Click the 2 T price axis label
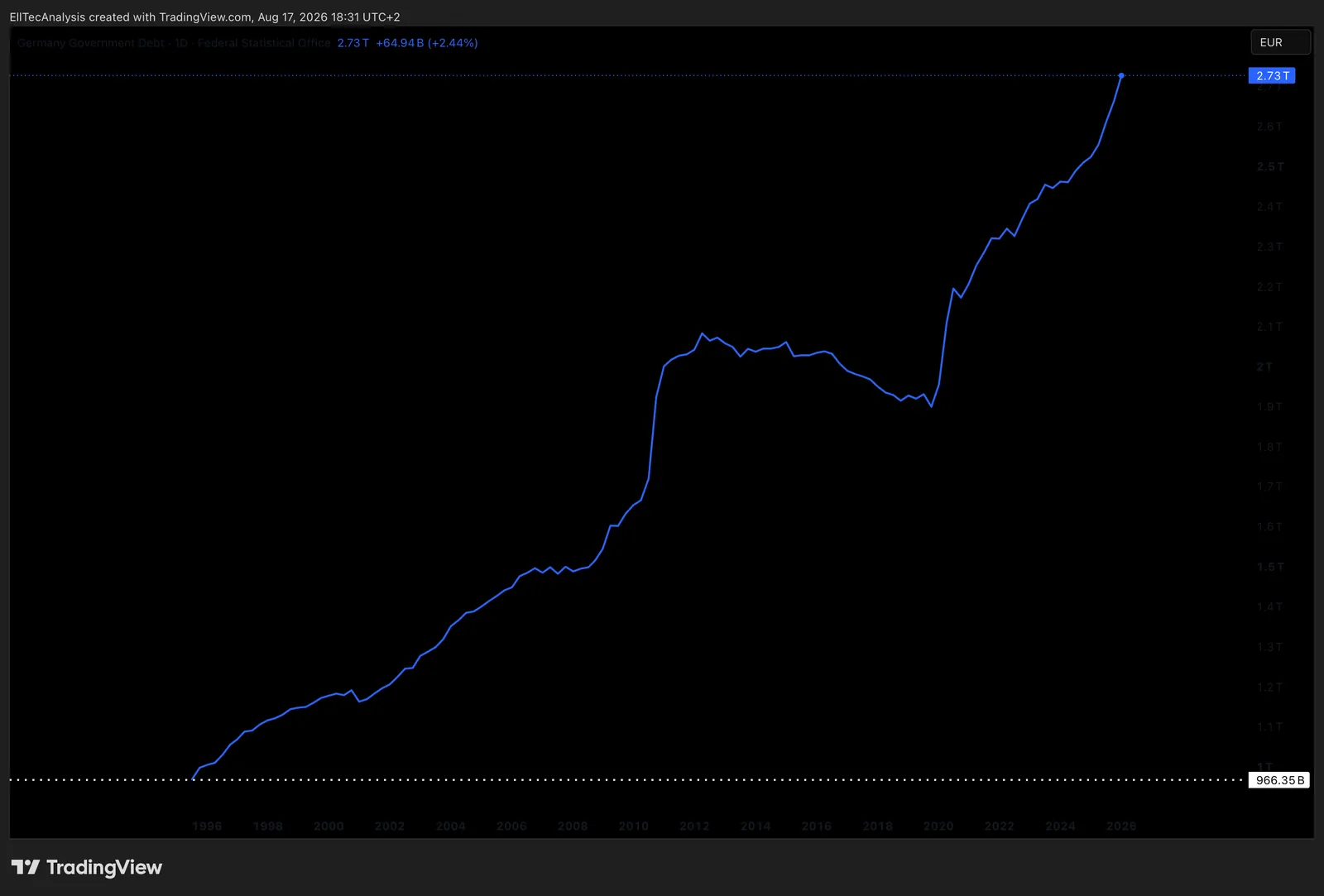The image size is (1324, 896). tap(1264, 367)
